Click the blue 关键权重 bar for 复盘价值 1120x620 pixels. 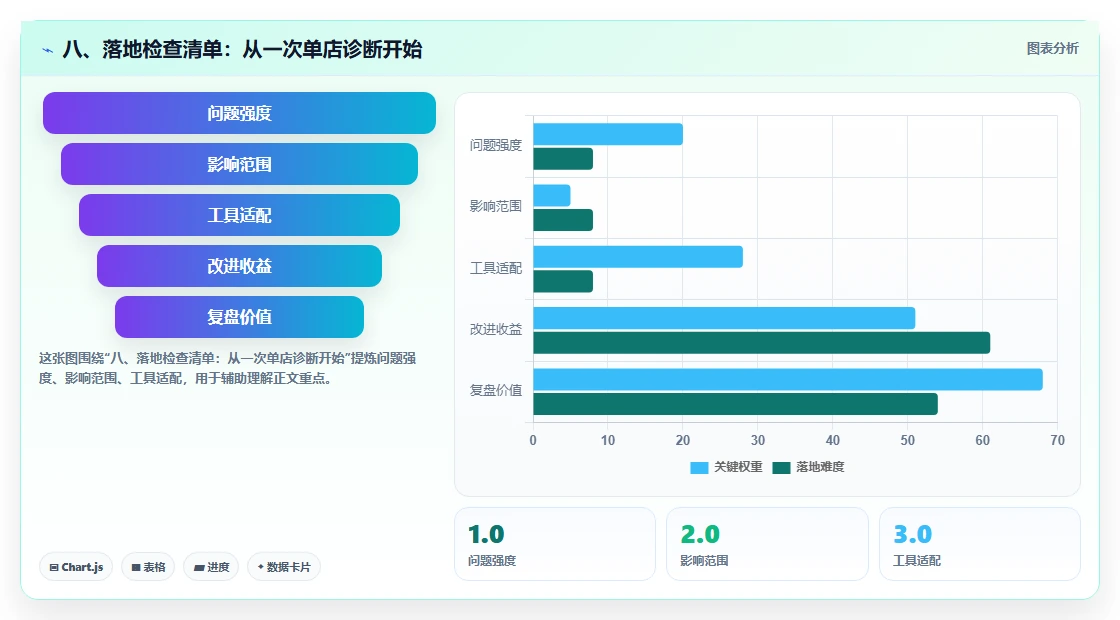[788, 379]
